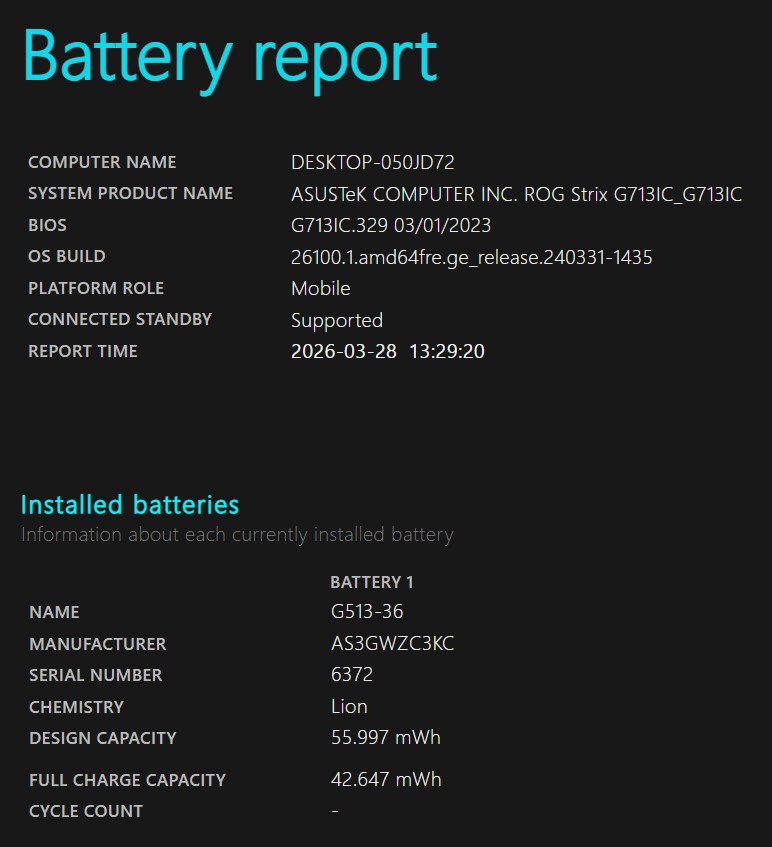The image size is (772, 847).
Task: Click the SYSTEM PRODUCT NAME label
Action: click(130, 193)
